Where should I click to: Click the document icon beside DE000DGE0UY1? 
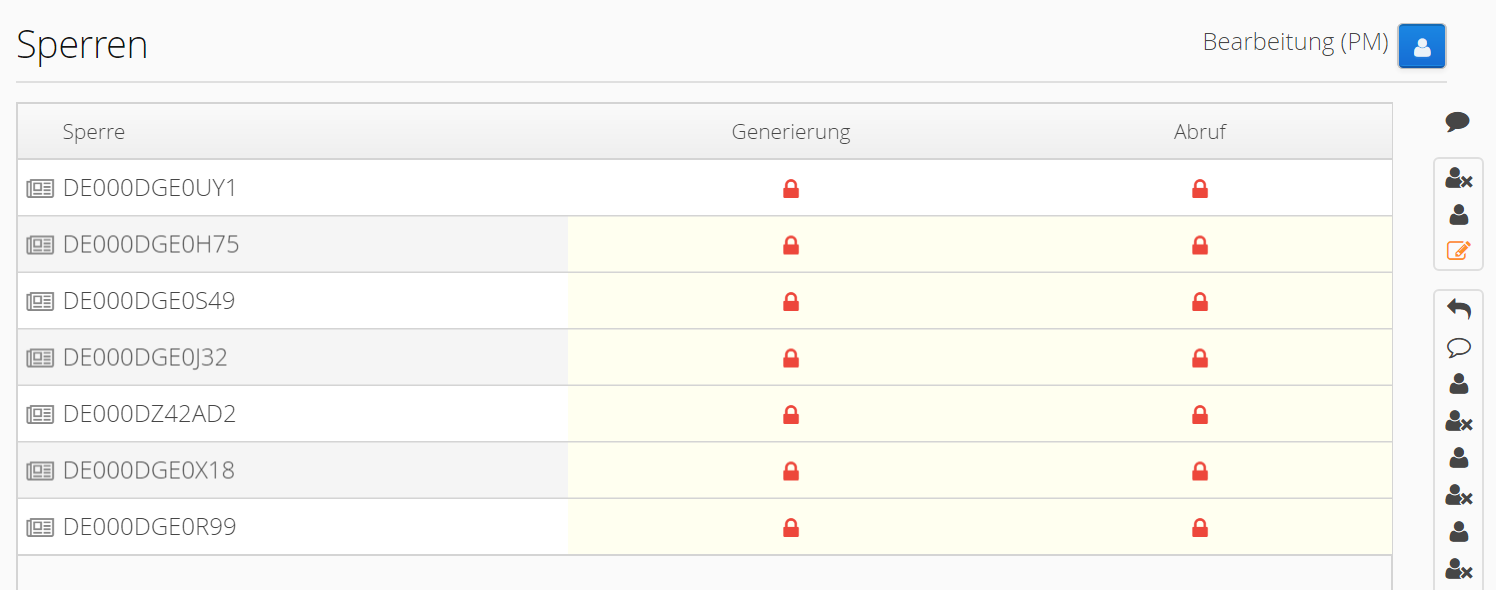tap(40, 188)
